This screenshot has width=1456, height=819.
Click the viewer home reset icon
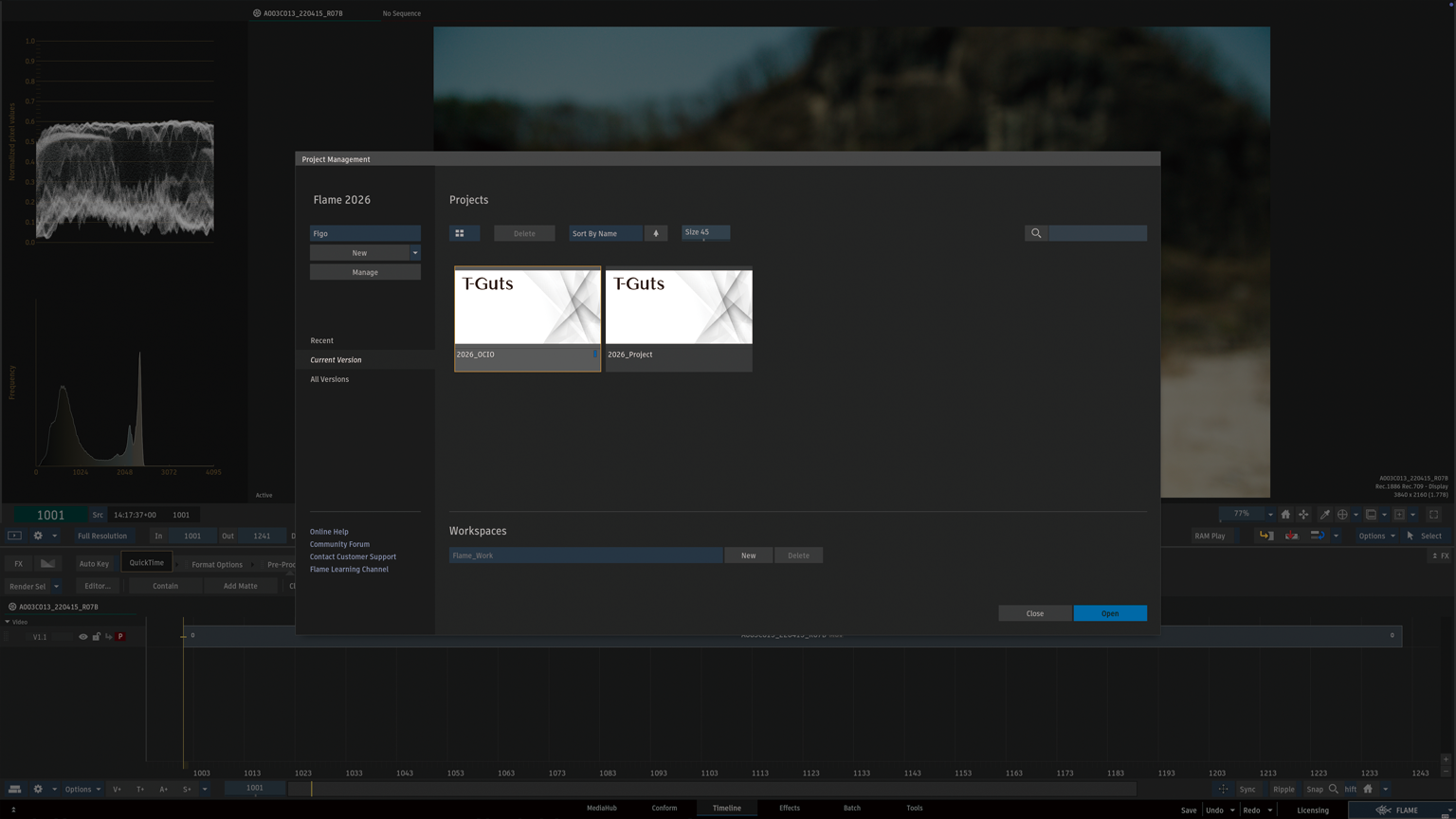[1285, 515]
